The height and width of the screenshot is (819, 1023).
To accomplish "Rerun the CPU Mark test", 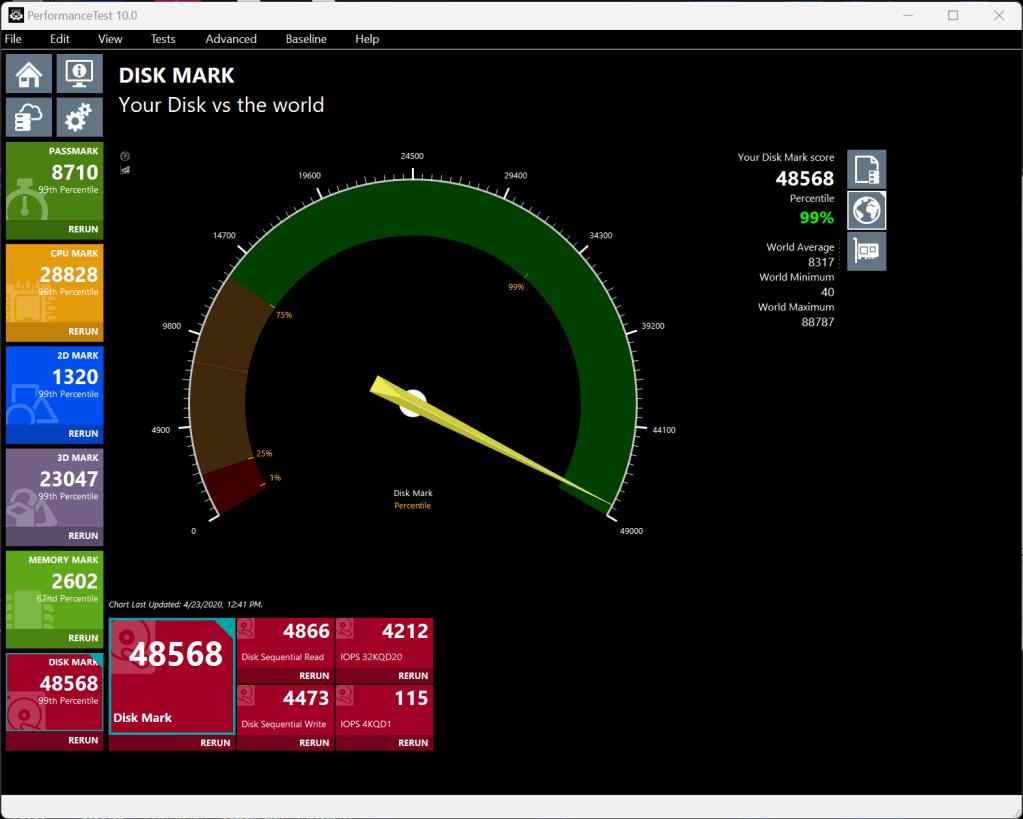I will (x=83, y=332).
